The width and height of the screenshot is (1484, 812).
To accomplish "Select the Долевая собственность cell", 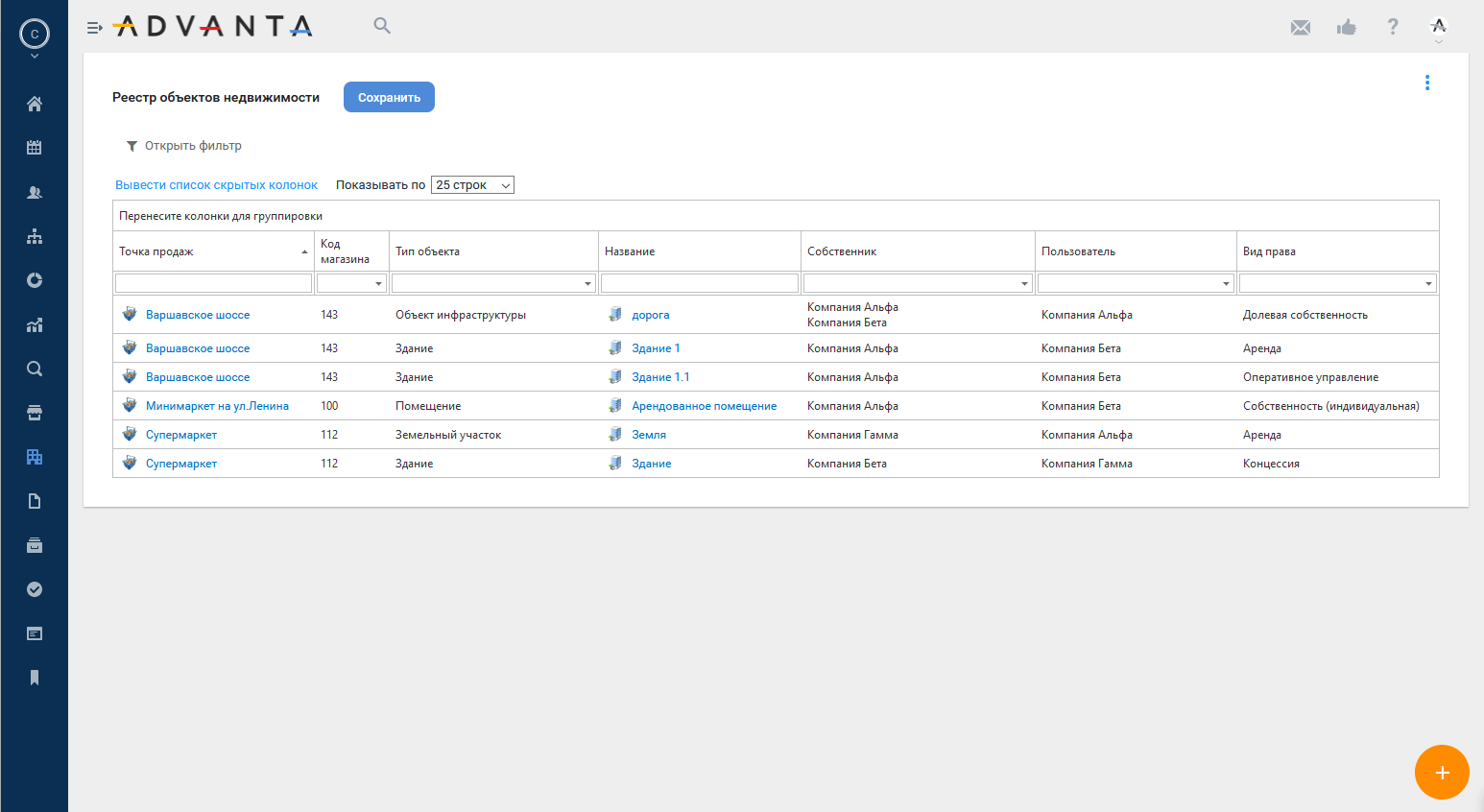I will point(1338,315).
